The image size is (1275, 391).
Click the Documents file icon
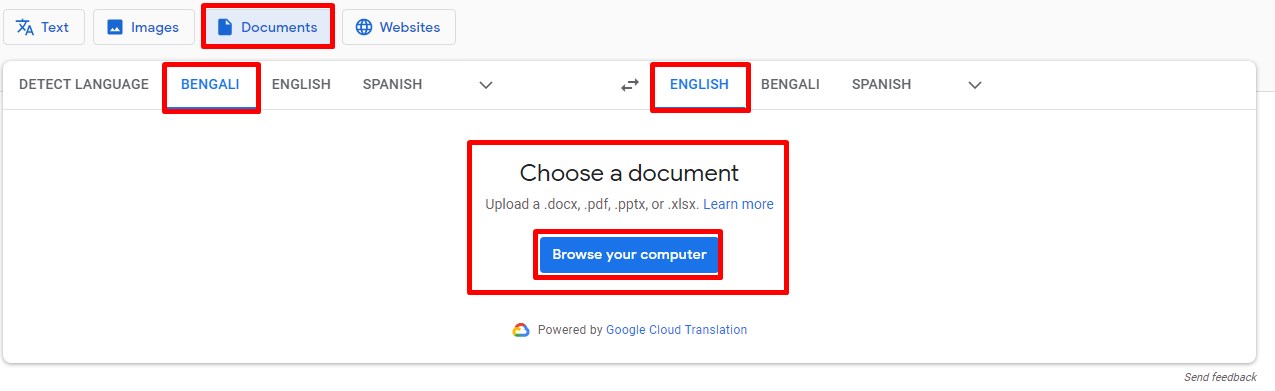225,27
